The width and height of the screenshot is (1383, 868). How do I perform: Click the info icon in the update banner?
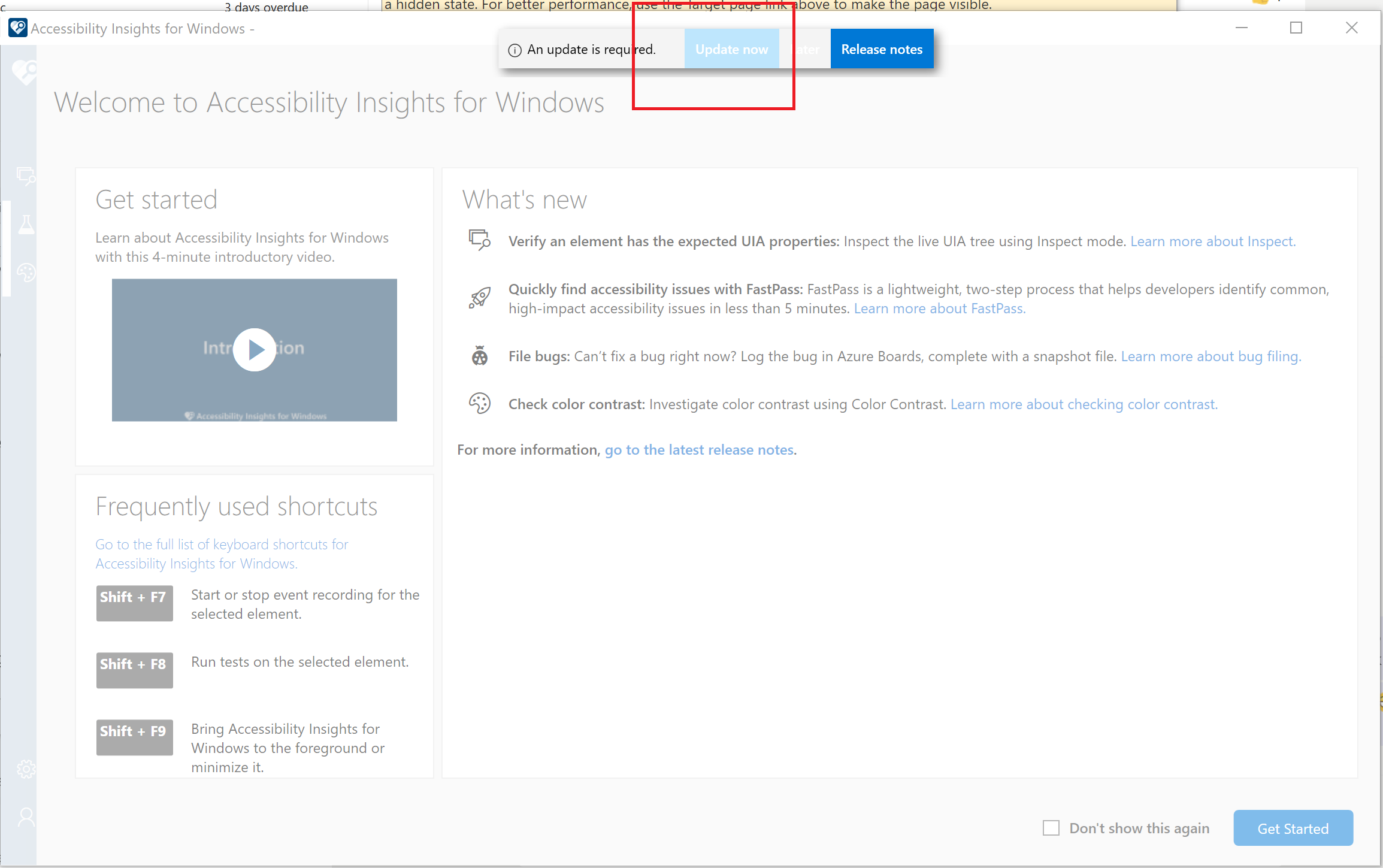click(x=514, y=50)
